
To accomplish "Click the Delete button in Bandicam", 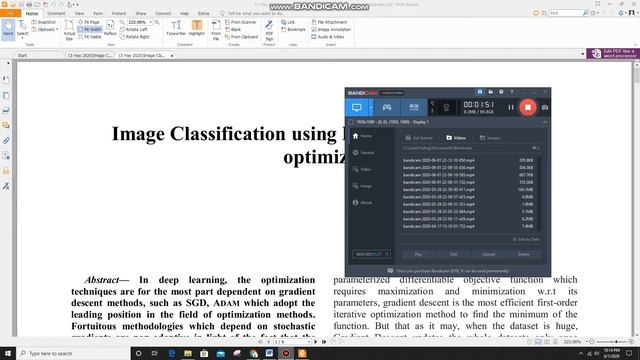I will (524, 254).
